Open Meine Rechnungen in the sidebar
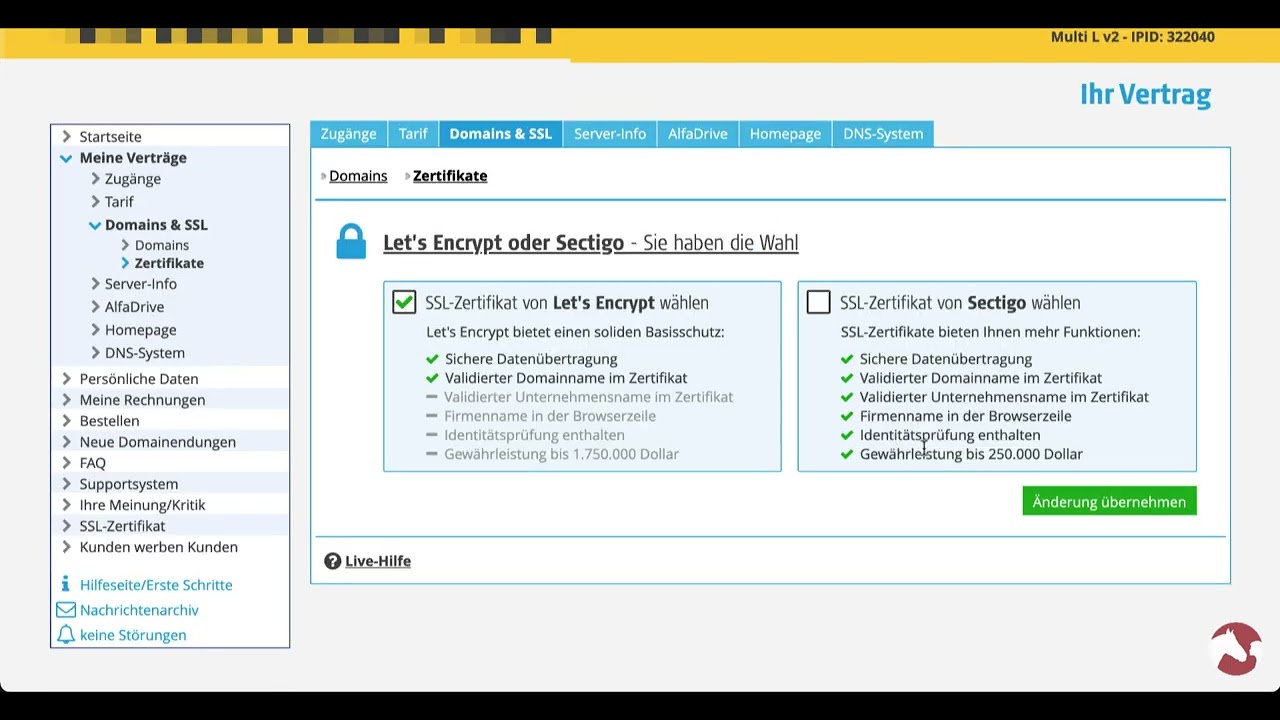The width and height of the screenshot is (1280, 720). pyautogui.click(x=142, y=400)
